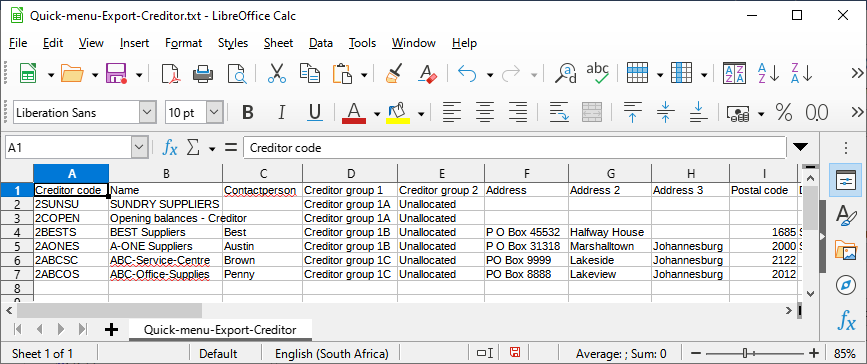The image size is (867, 364).
Task: Click the formula input line
Action: (514, 148)
